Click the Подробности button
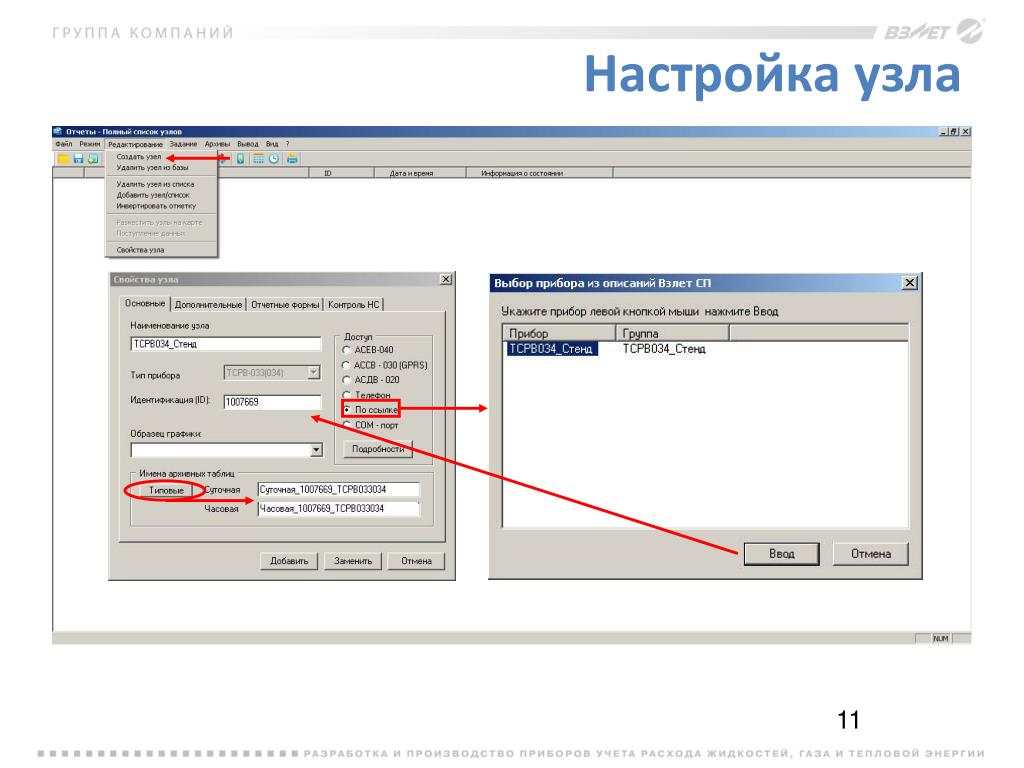Viewport: 1024px width, 768px height. point(378,449)
